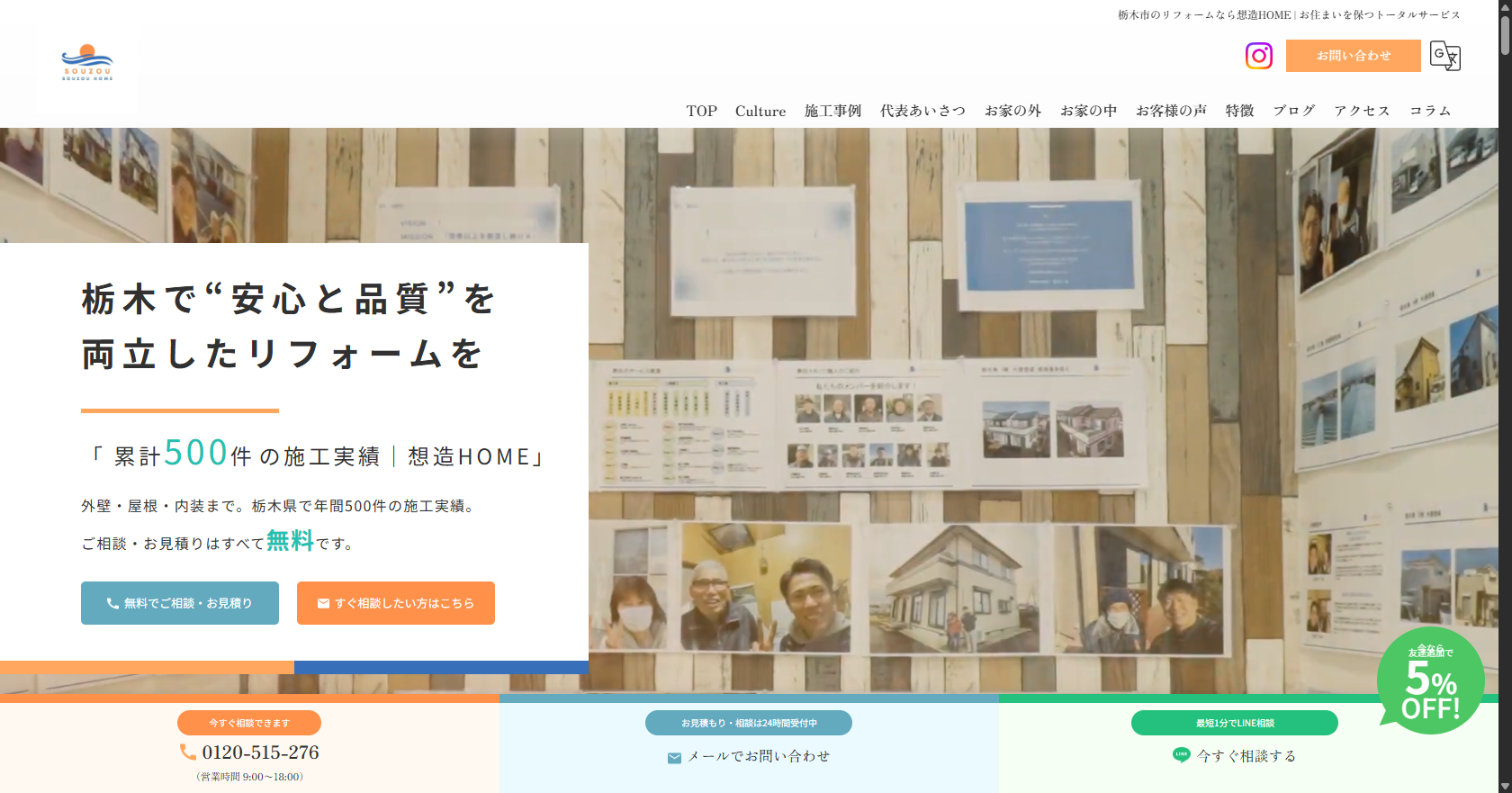
Task: Open the Instagram icon link
Action: point(1258,56)
